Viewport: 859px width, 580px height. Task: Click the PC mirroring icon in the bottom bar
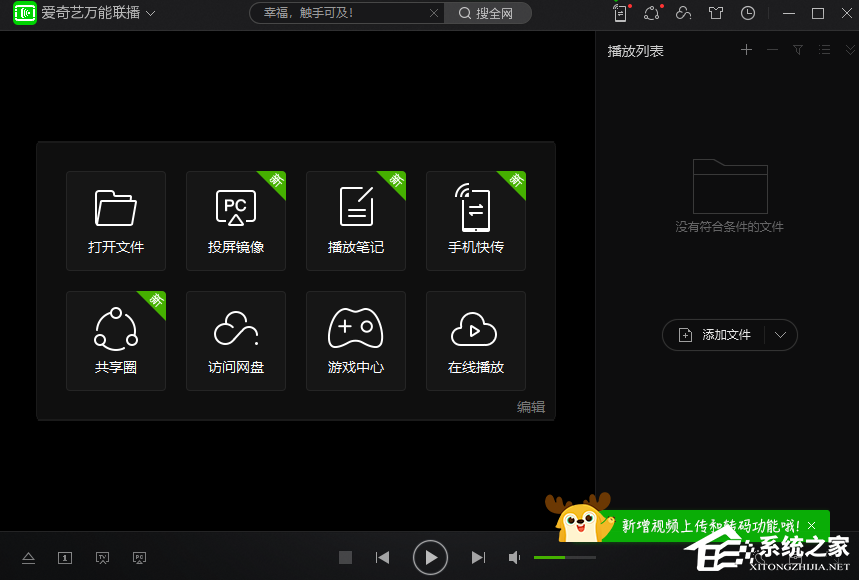tap(140, 558)
